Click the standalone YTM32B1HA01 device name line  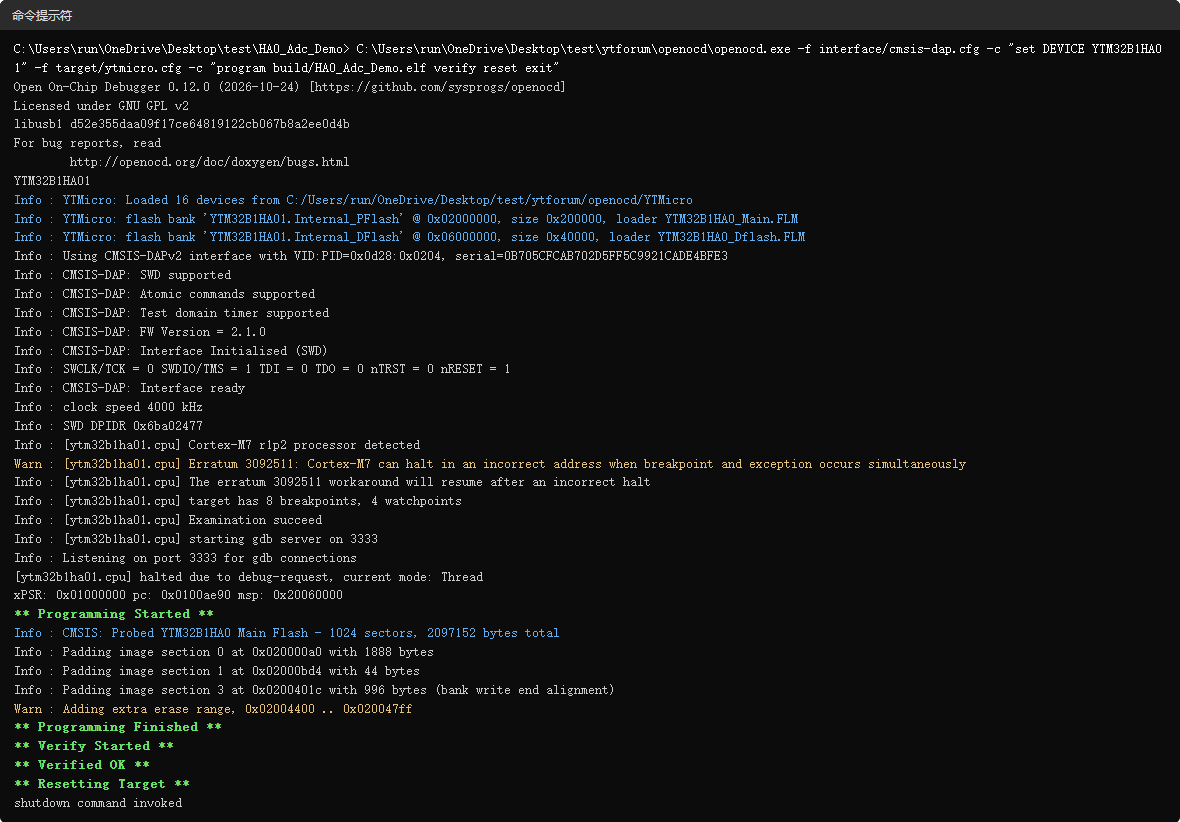(x=52, y=181)
